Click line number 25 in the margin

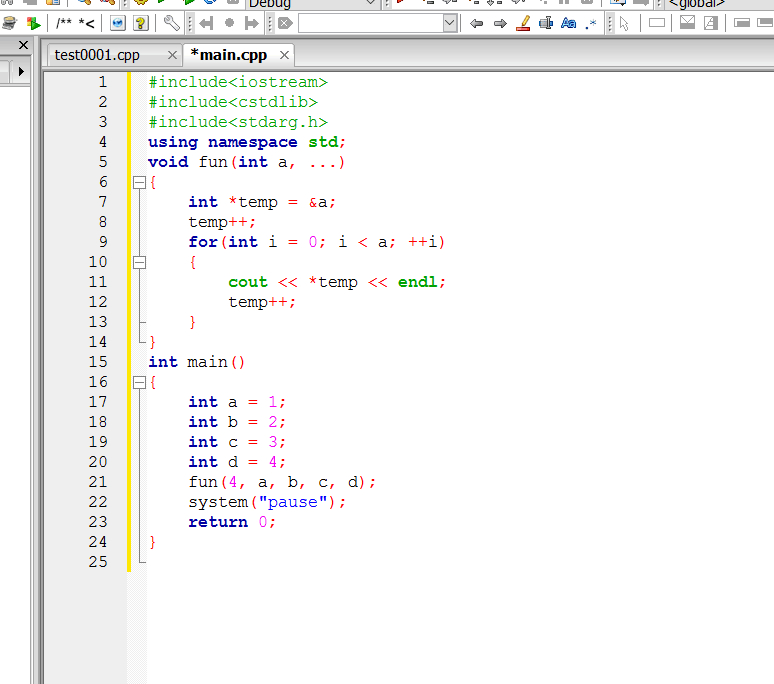tap(97, 562)
